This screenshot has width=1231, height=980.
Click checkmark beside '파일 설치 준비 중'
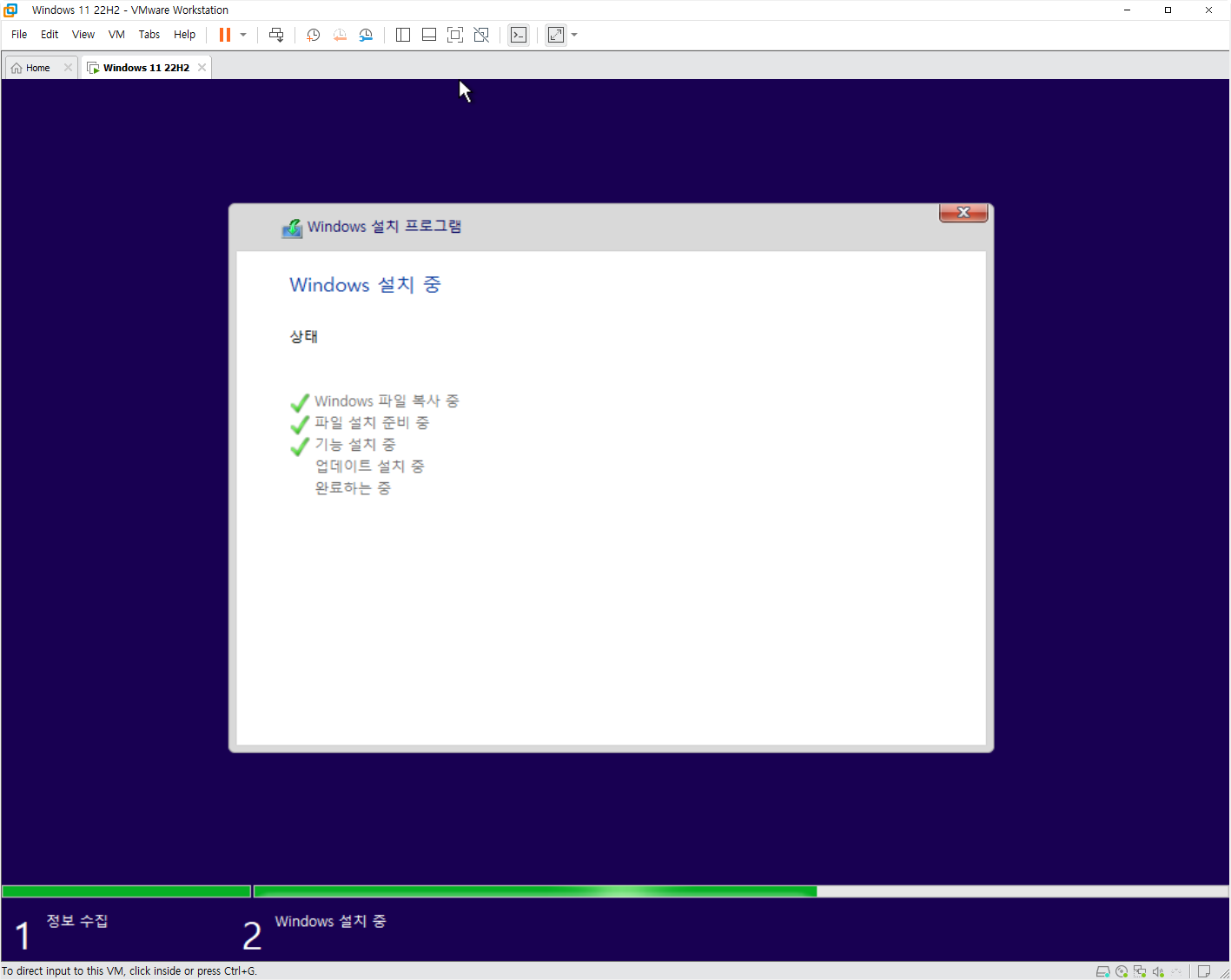(x=300, y=425)
